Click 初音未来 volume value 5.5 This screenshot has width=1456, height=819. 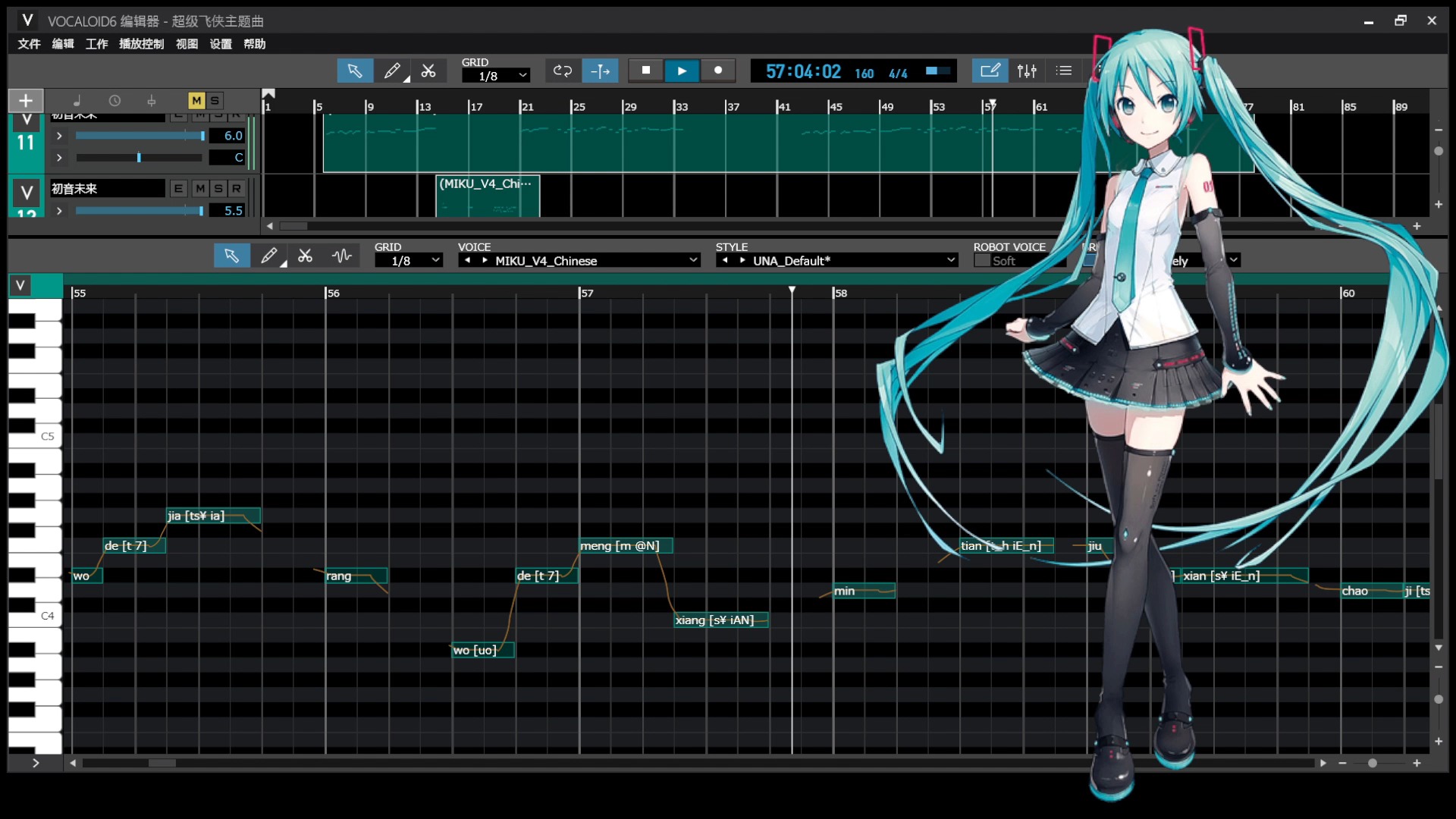[x=227, y=211]
